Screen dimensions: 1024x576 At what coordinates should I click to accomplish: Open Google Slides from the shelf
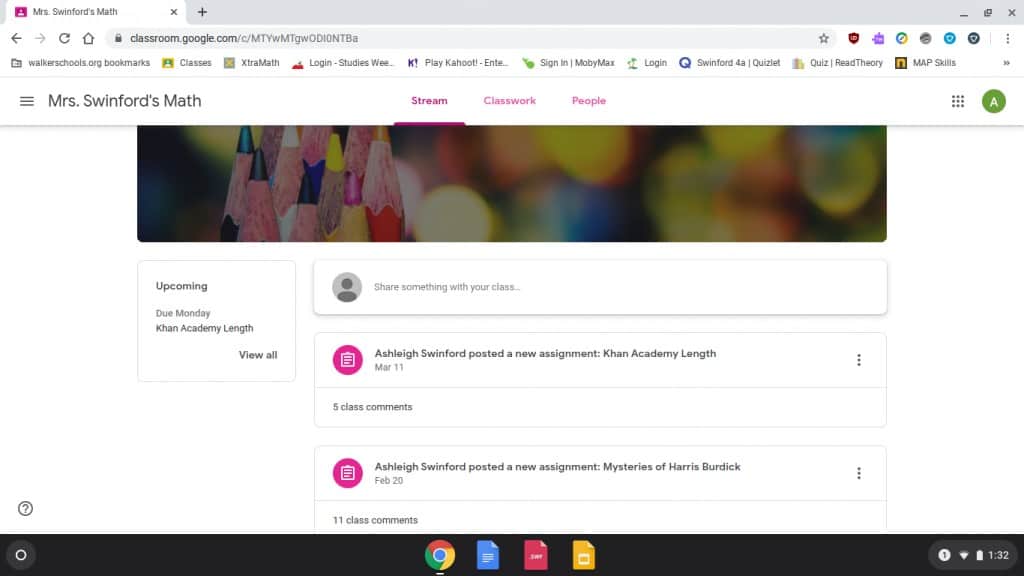pos(584,554)
